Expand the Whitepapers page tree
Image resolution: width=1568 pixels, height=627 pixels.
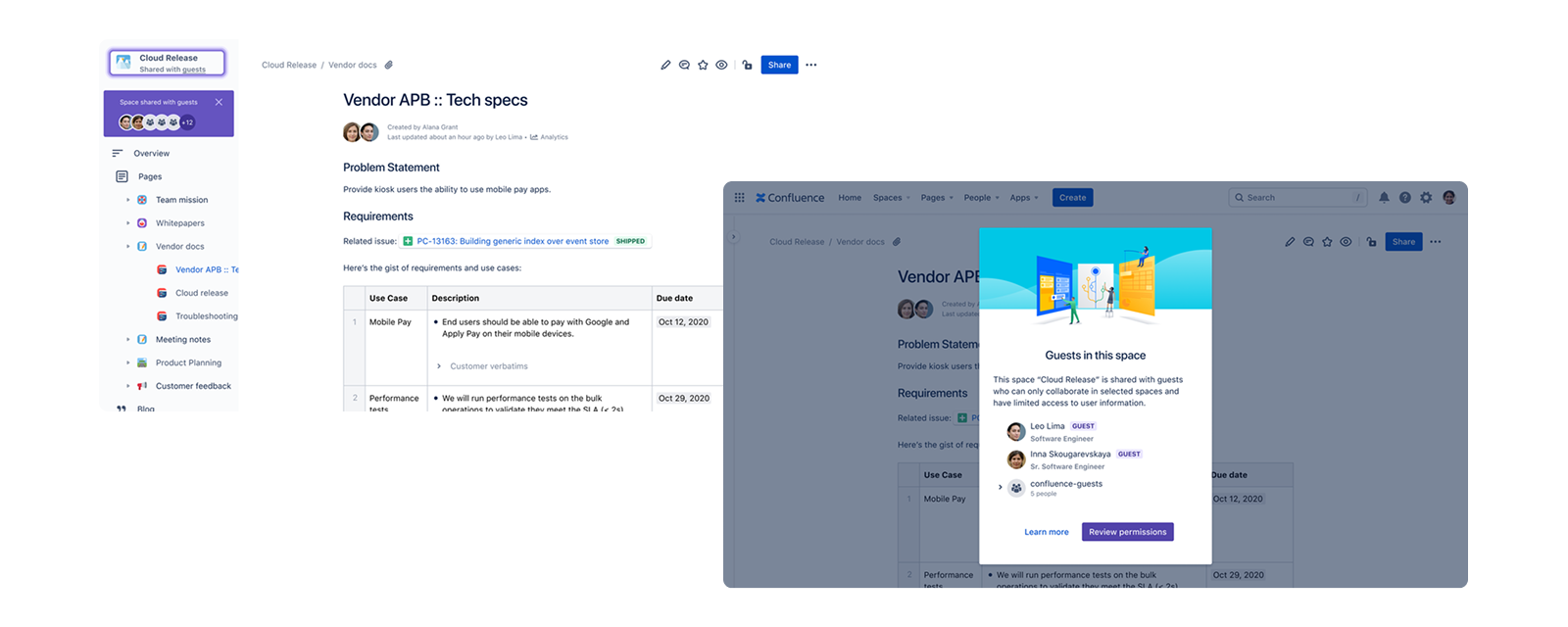127,223
